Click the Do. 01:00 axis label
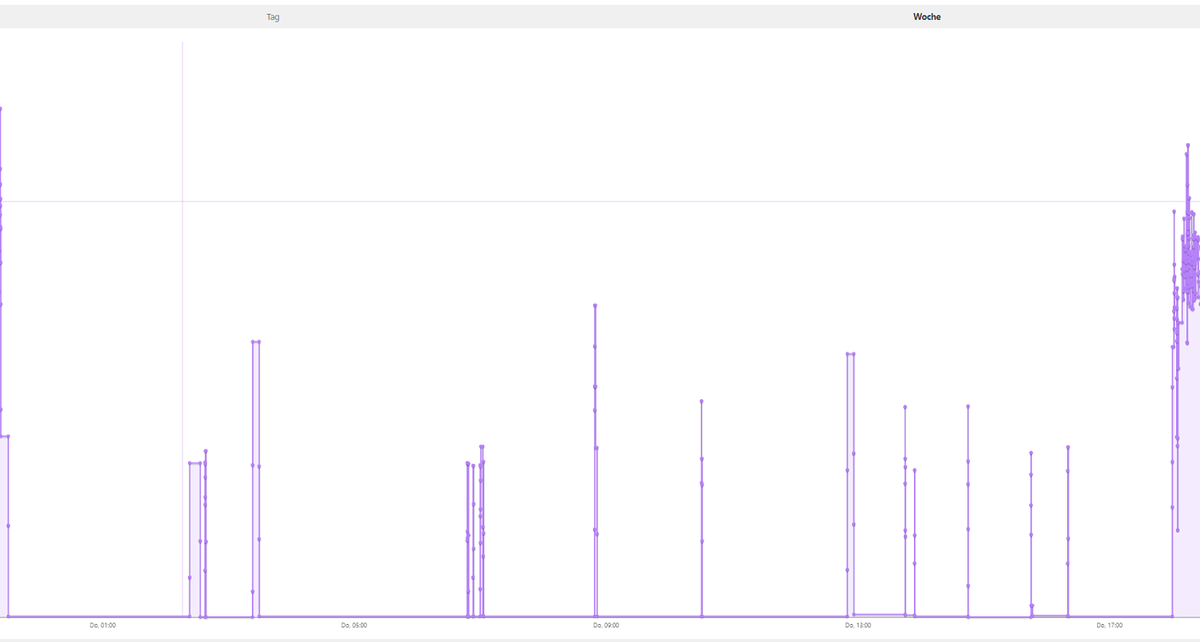Image resolution: width=1200 pixels, height=642 pixels. coord(103,626)
